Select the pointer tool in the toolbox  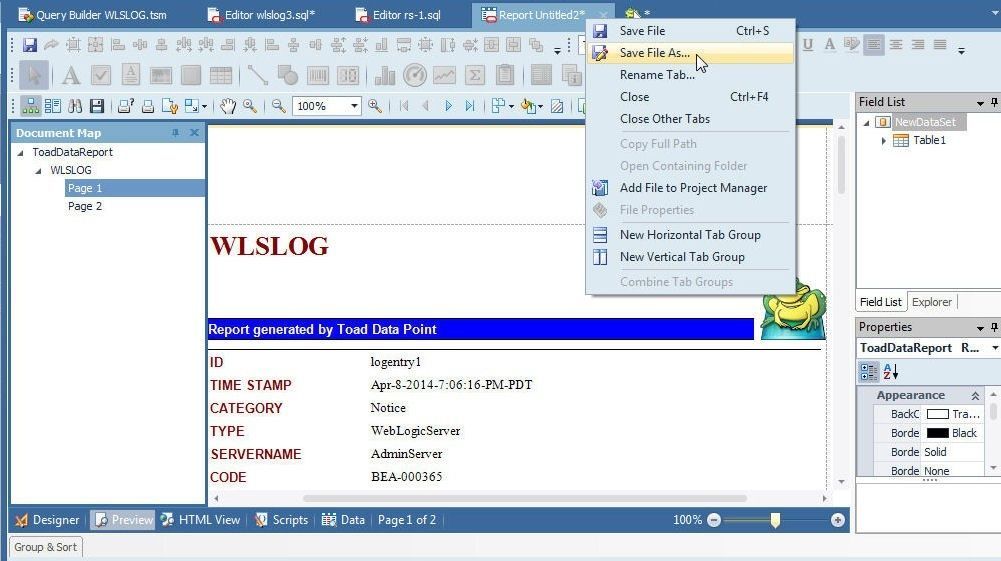[x=33, y=75]
